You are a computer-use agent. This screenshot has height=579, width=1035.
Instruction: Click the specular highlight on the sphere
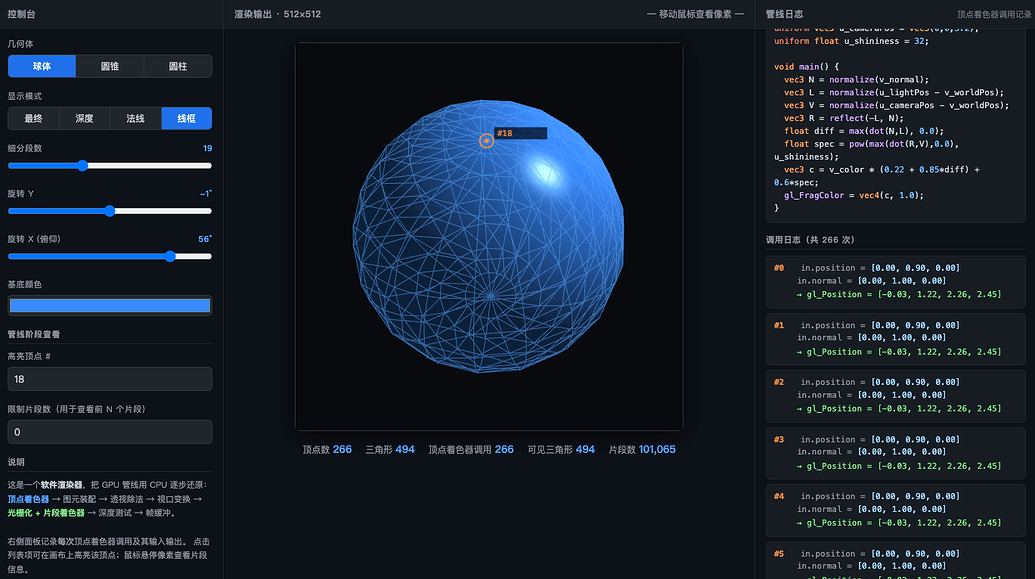tap(545, 173)
